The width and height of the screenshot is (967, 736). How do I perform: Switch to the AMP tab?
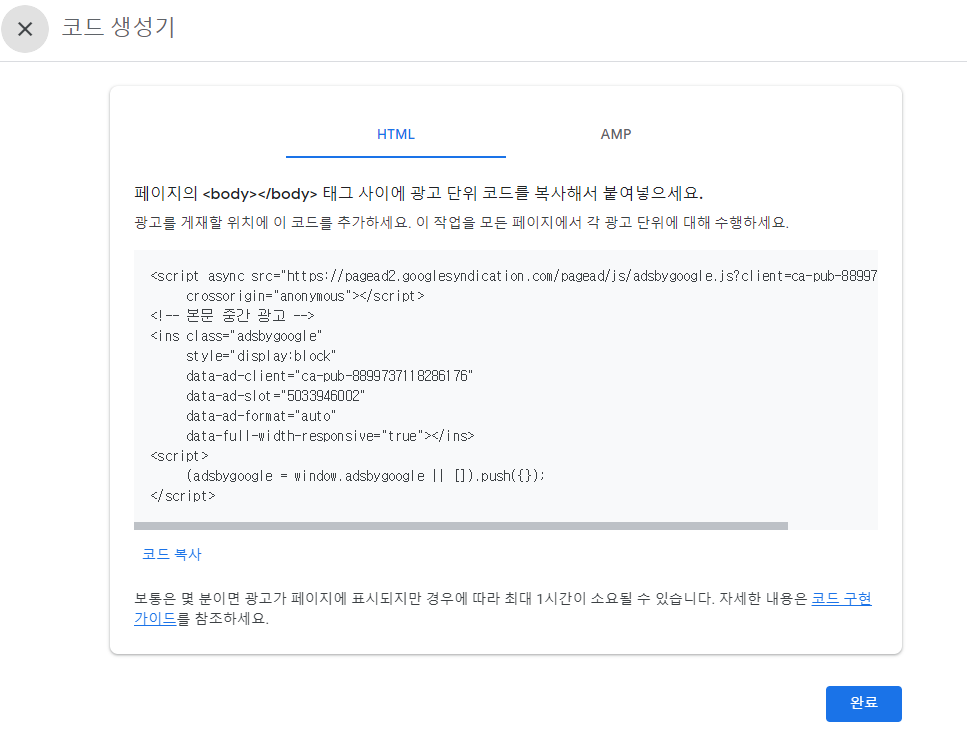click(615, 134)
